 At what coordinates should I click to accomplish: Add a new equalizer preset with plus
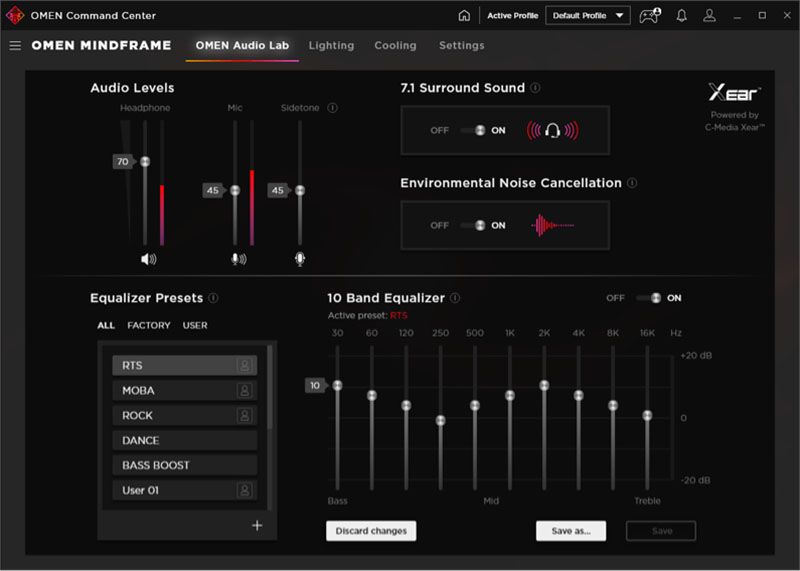tap(257, 525)
